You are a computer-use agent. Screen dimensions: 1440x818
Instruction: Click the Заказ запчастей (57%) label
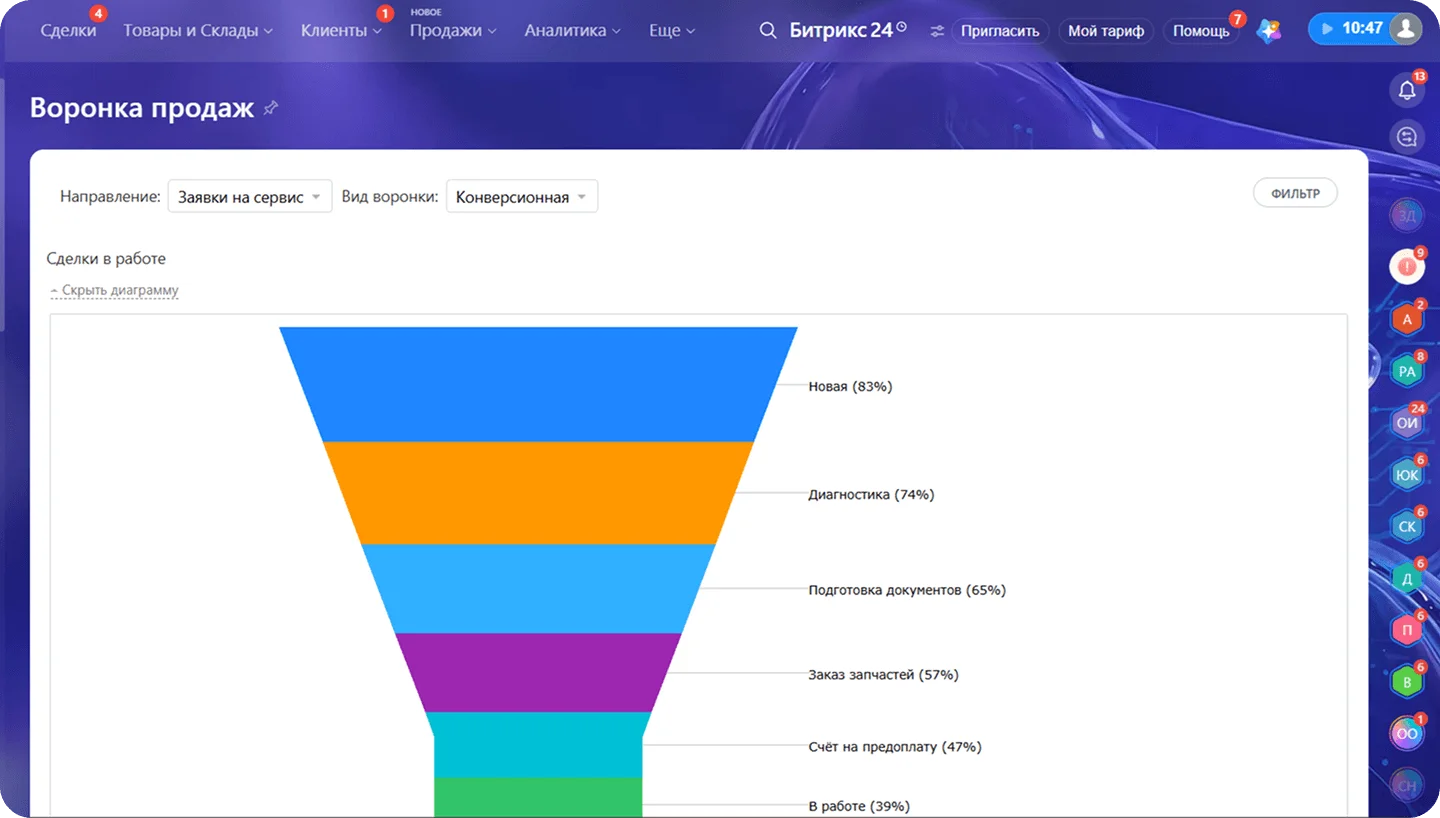pos(883,675)
